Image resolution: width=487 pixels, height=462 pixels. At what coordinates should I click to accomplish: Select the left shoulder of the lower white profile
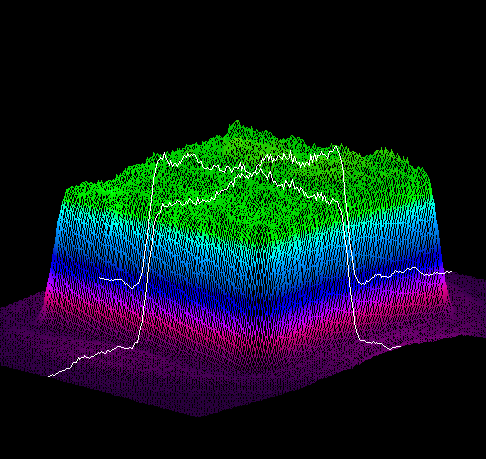[162, 206]
